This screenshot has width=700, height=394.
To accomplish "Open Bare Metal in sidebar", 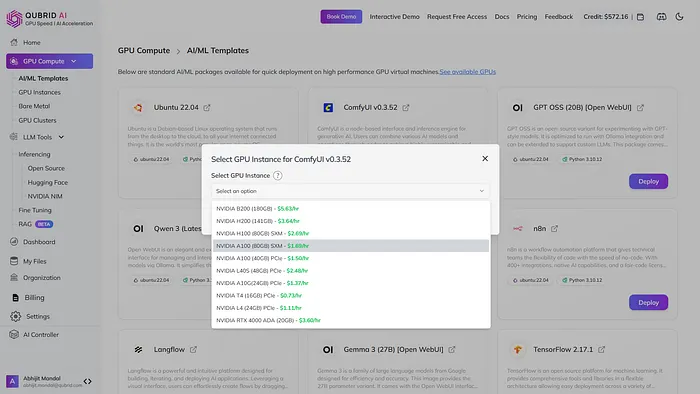I will pyautogui.click(x=34, y=106).
